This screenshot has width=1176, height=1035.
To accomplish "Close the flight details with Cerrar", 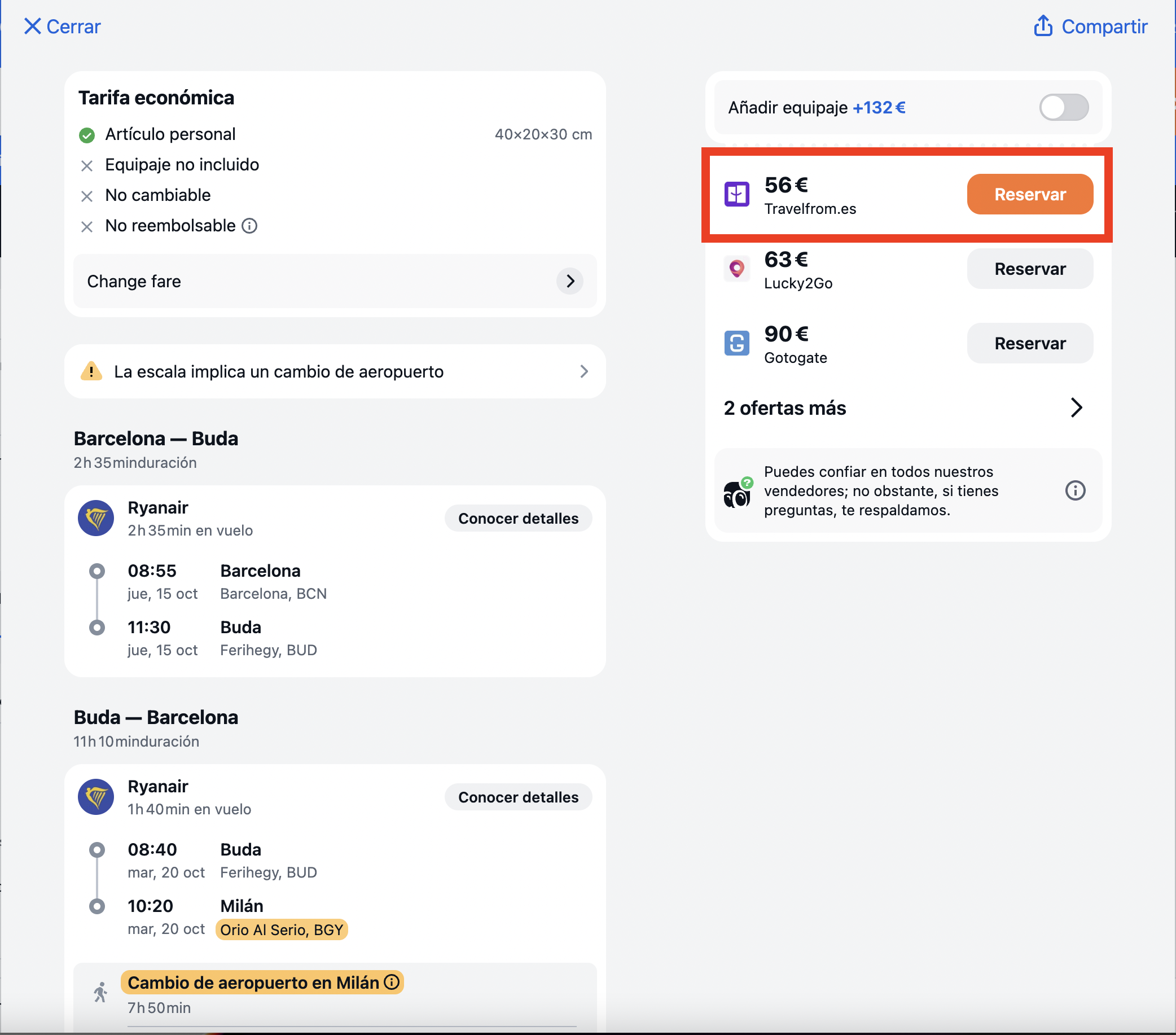I will 62,27.
